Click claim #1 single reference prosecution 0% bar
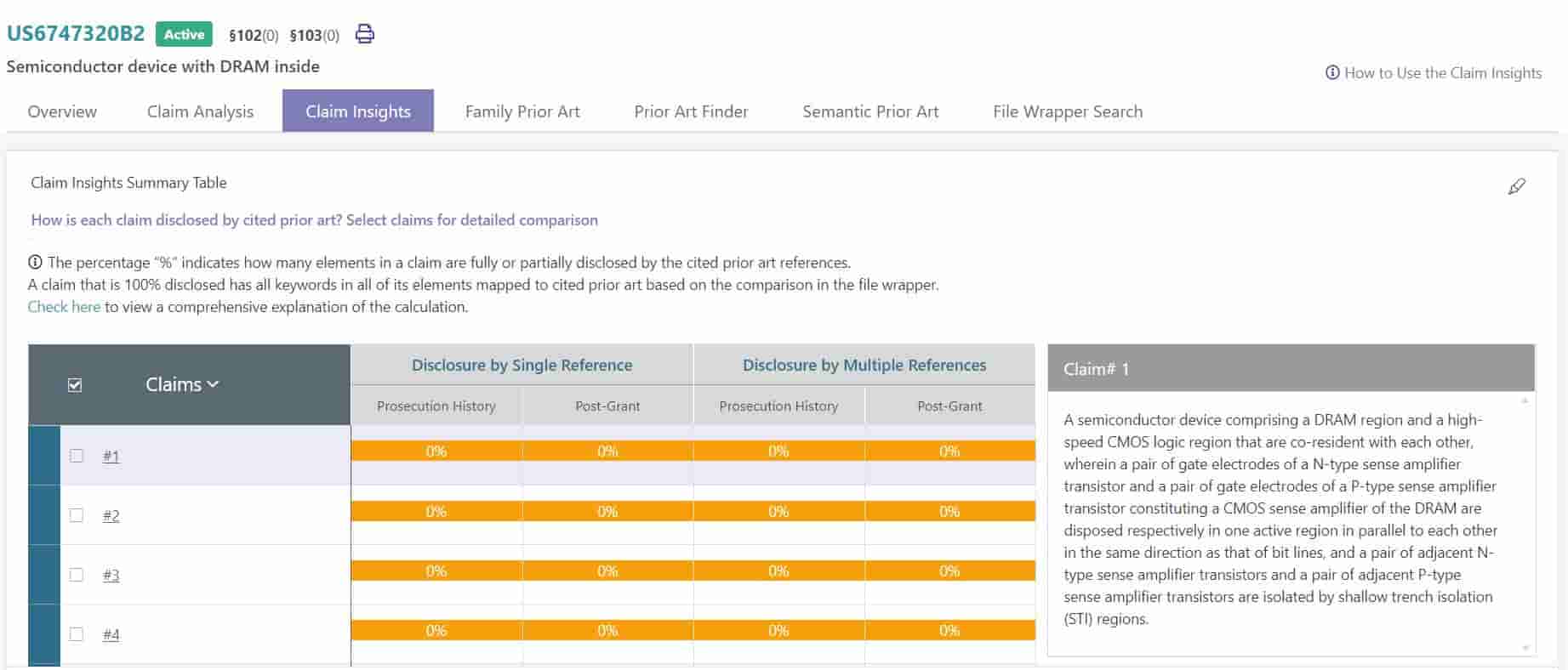This screenshot has width=1568, height=670. coord(436,451)
